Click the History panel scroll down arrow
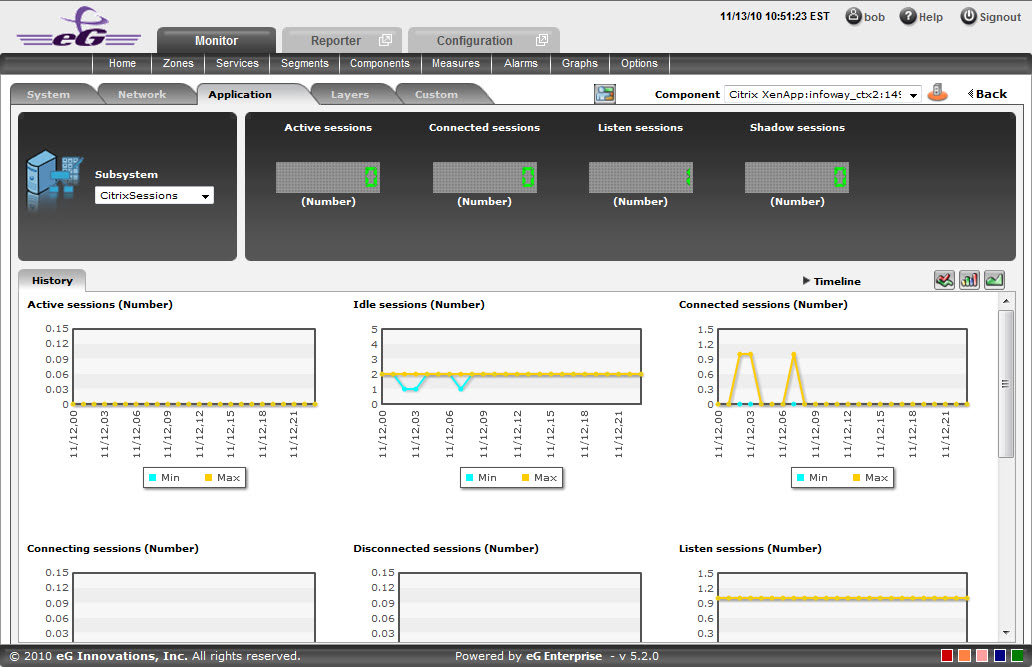1032x667 pixels. [x=1006, y=632]
